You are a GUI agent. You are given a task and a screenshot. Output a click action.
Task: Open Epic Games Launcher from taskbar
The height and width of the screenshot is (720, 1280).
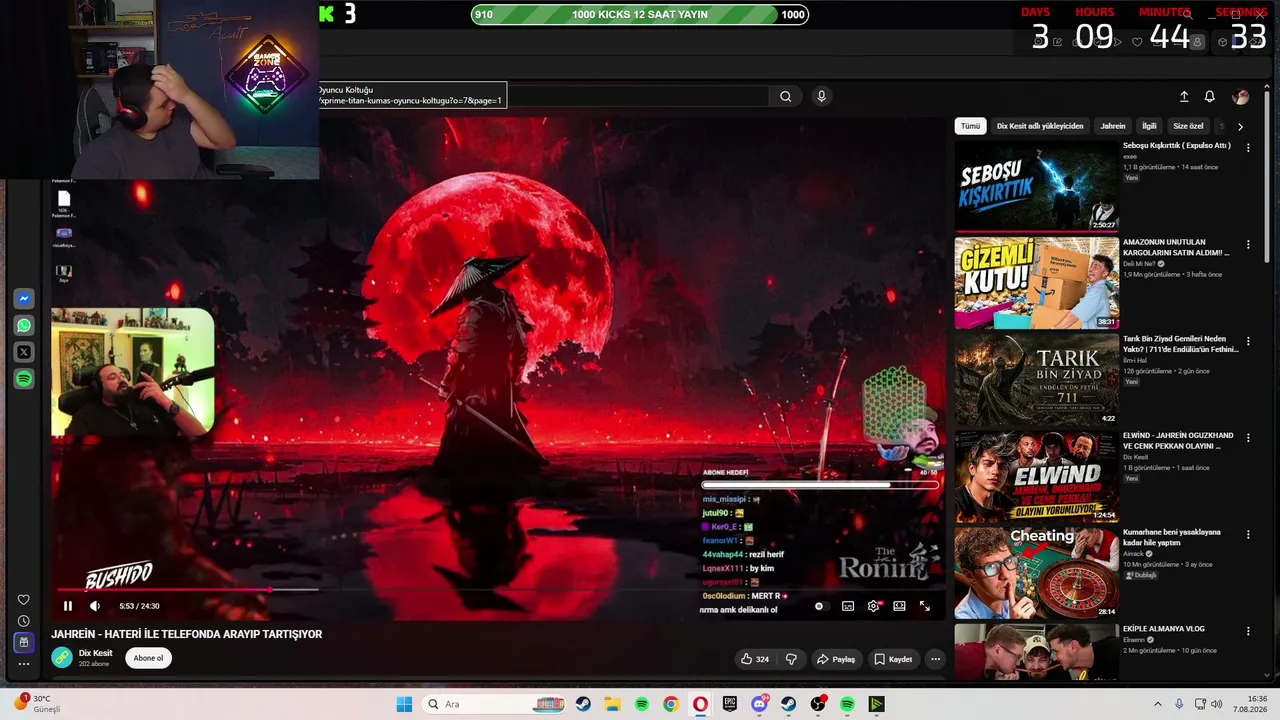(x=730, y=704)
